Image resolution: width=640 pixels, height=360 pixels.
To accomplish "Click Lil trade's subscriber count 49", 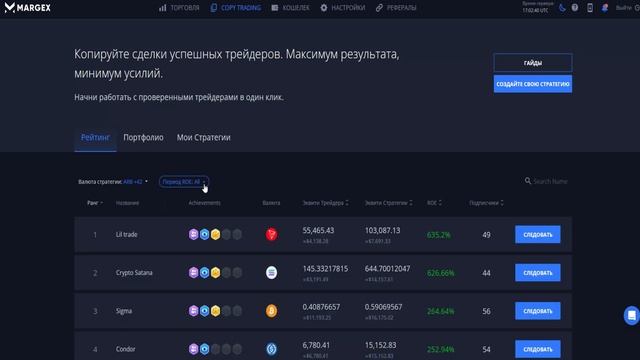I will [x=486, y=235].
